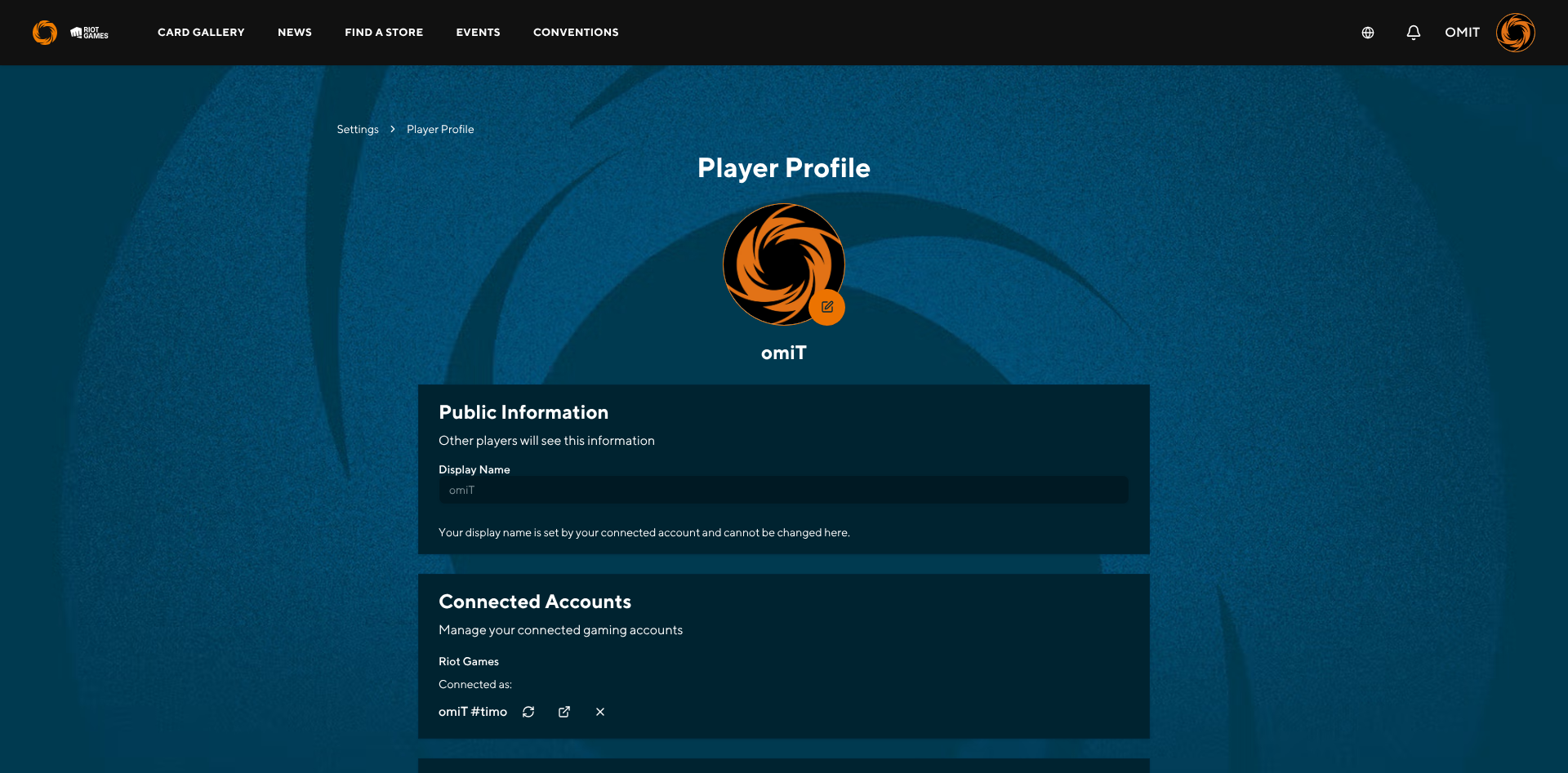The width and height of the screenshot is (1568, 773).
Task: Navigate to Events
Action: pos(479,33)
